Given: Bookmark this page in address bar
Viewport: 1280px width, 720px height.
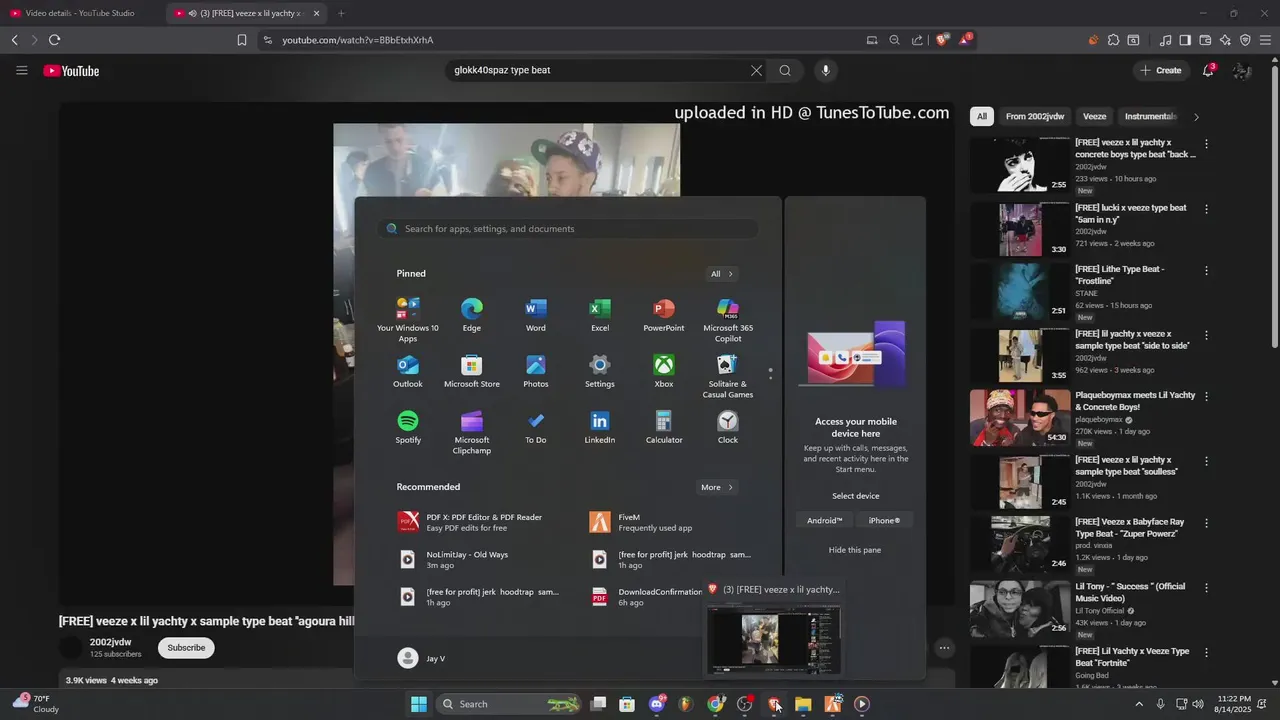Looking at the screenshot, I should tap(241, 40).
